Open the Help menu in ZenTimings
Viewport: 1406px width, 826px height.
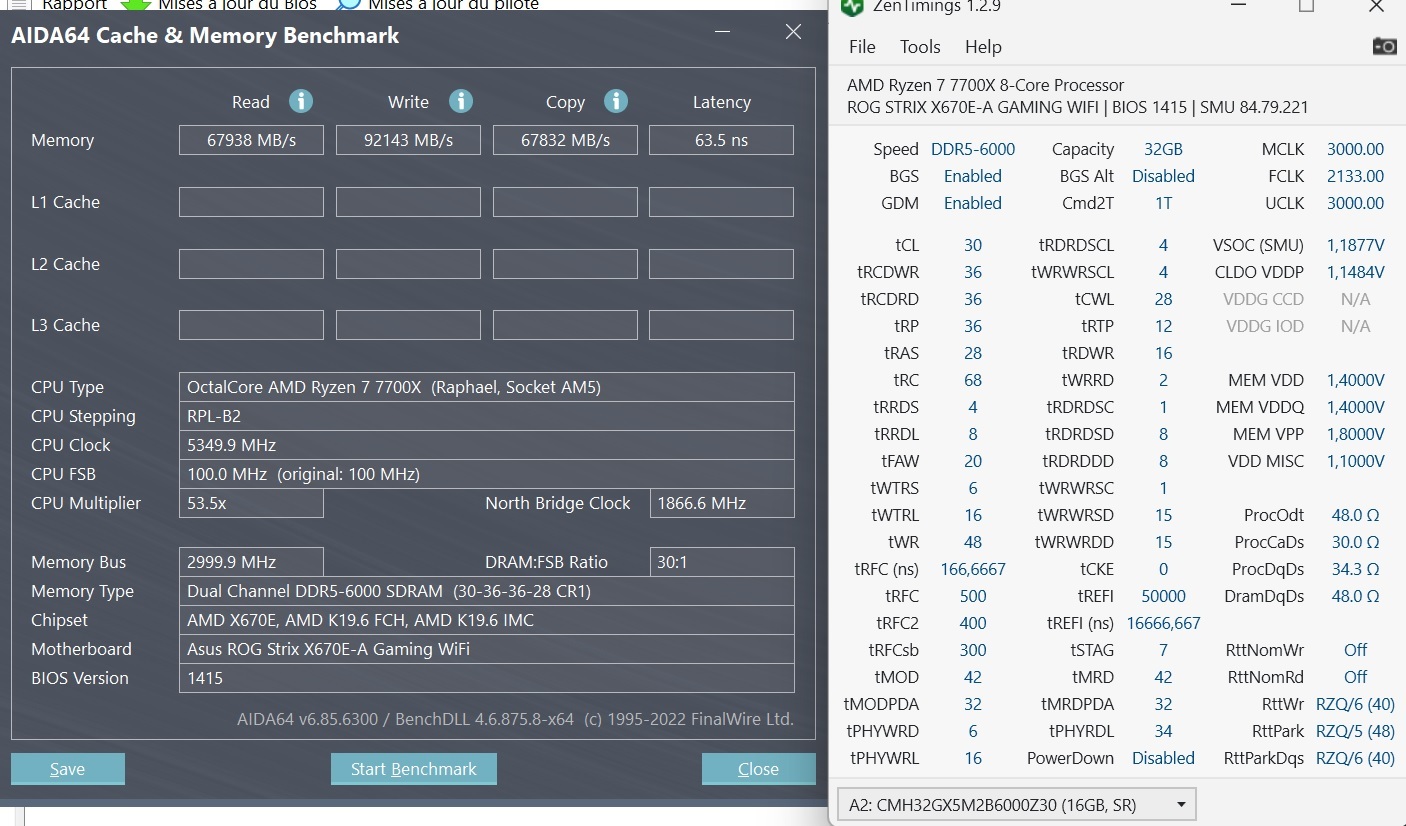pos(983,47)
